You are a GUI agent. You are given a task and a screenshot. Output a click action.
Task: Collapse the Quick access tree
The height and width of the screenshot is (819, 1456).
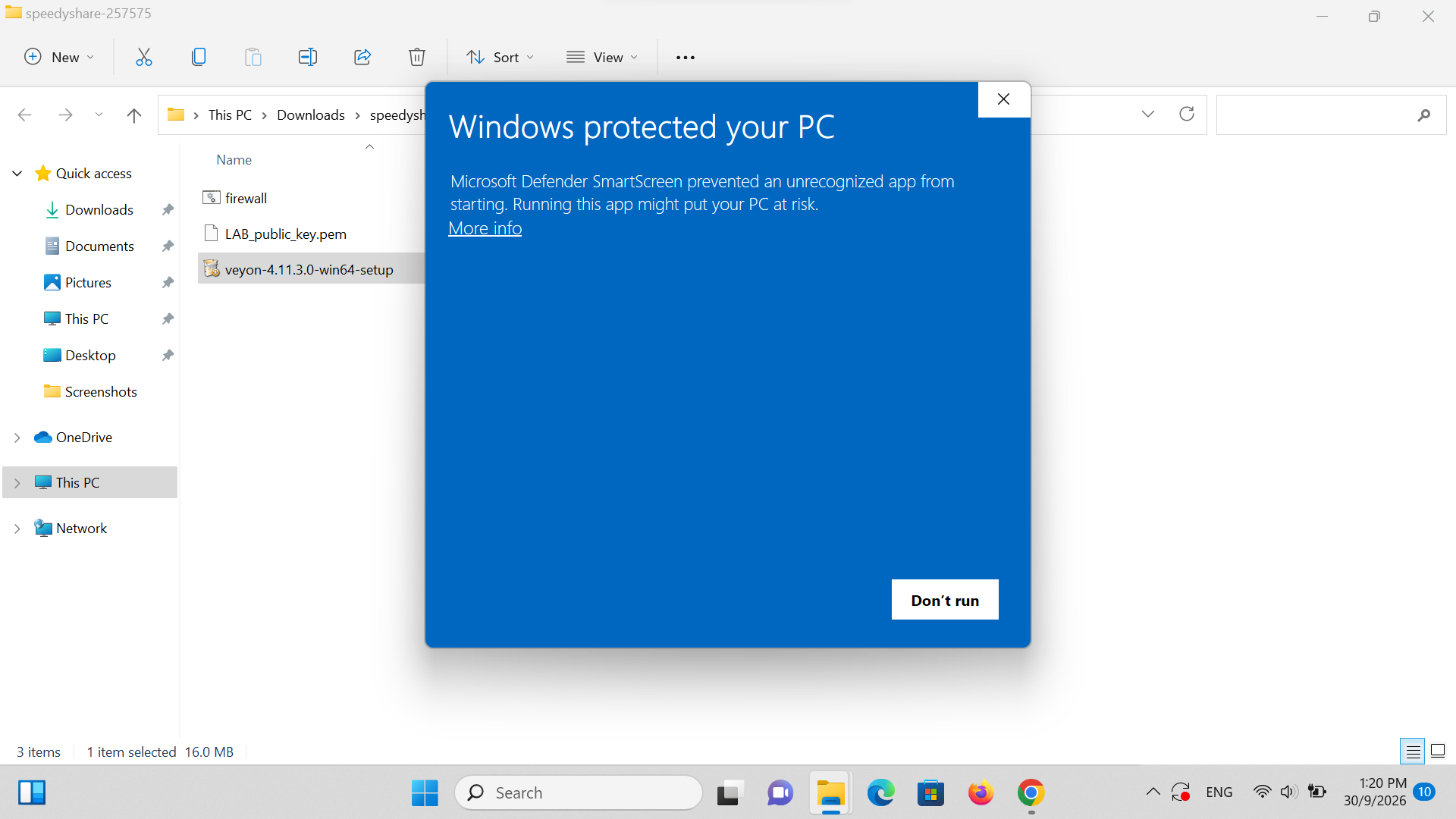click(17, 174)
